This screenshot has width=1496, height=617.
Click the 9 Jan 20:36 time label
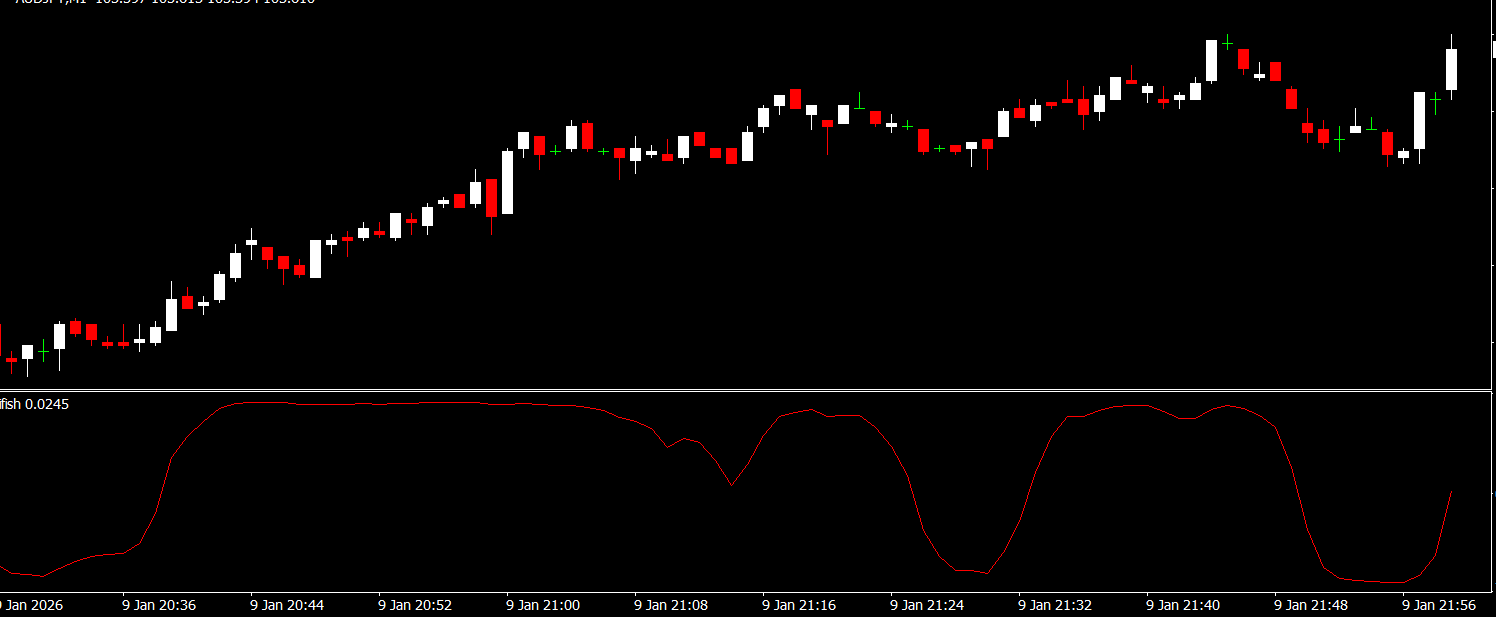pos(158,605)
